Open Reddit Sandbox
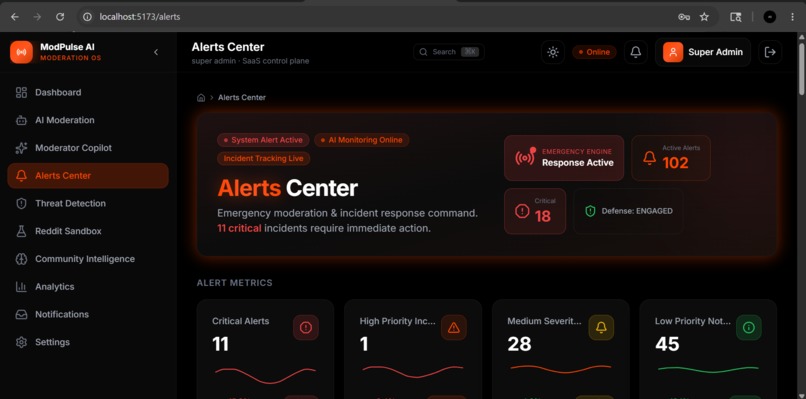Viewport: 806px width, 399px height. point(88,231)
